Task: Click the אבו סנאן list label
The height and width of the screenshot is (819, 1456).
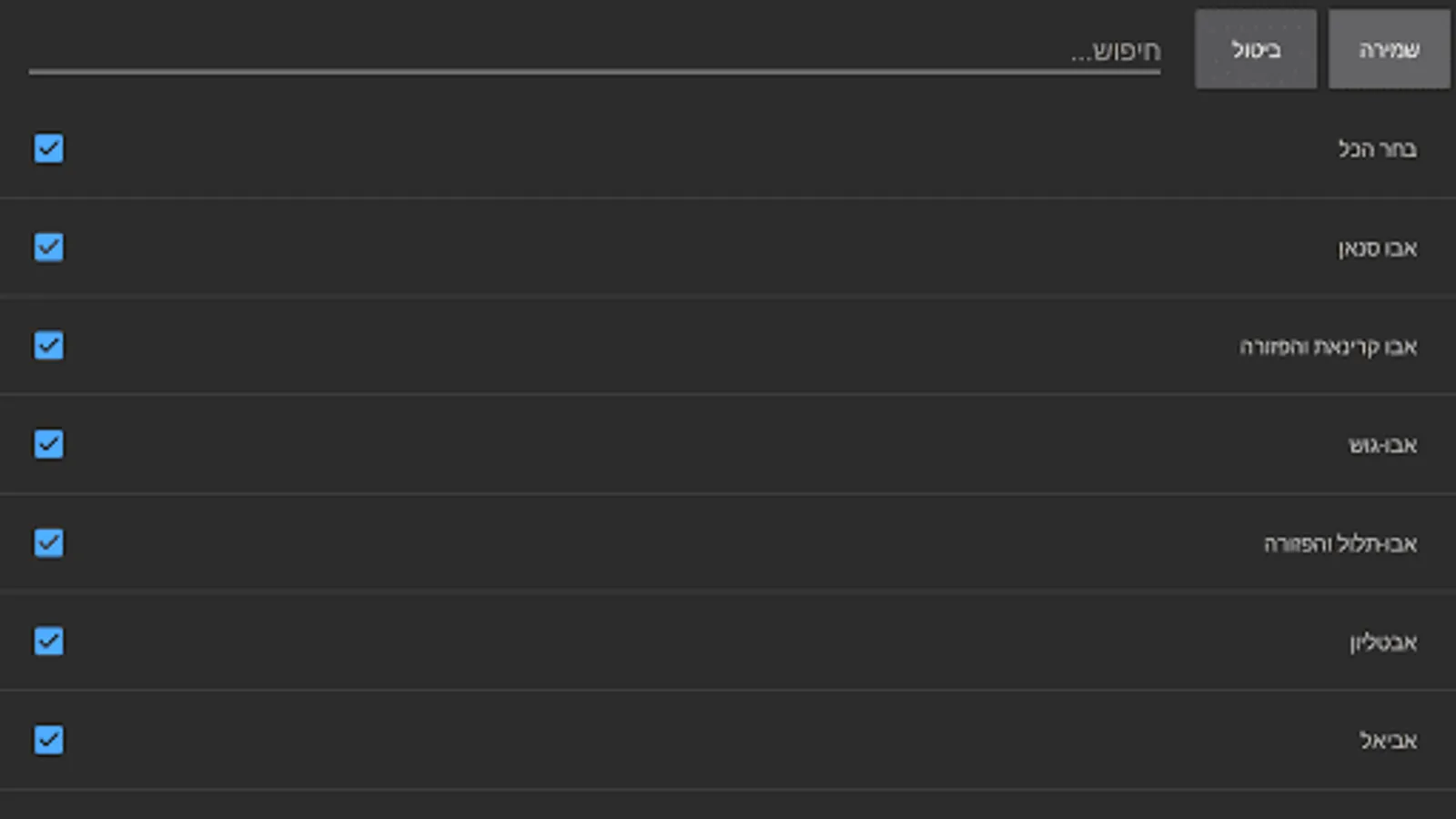Action: tap(1377, 248)
